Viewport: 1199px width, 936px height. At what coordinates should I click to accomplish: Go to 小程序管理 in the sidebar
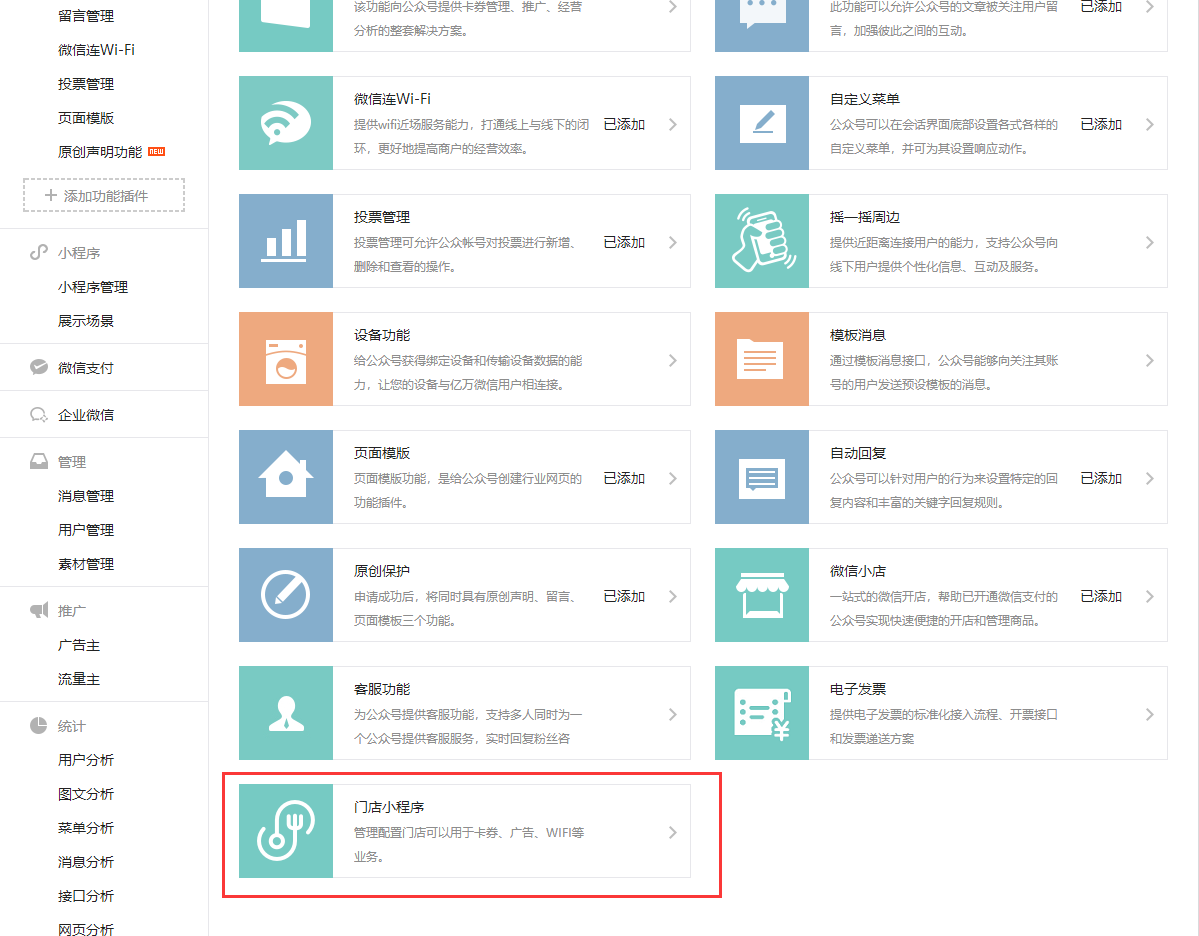(x=93, y=287)
